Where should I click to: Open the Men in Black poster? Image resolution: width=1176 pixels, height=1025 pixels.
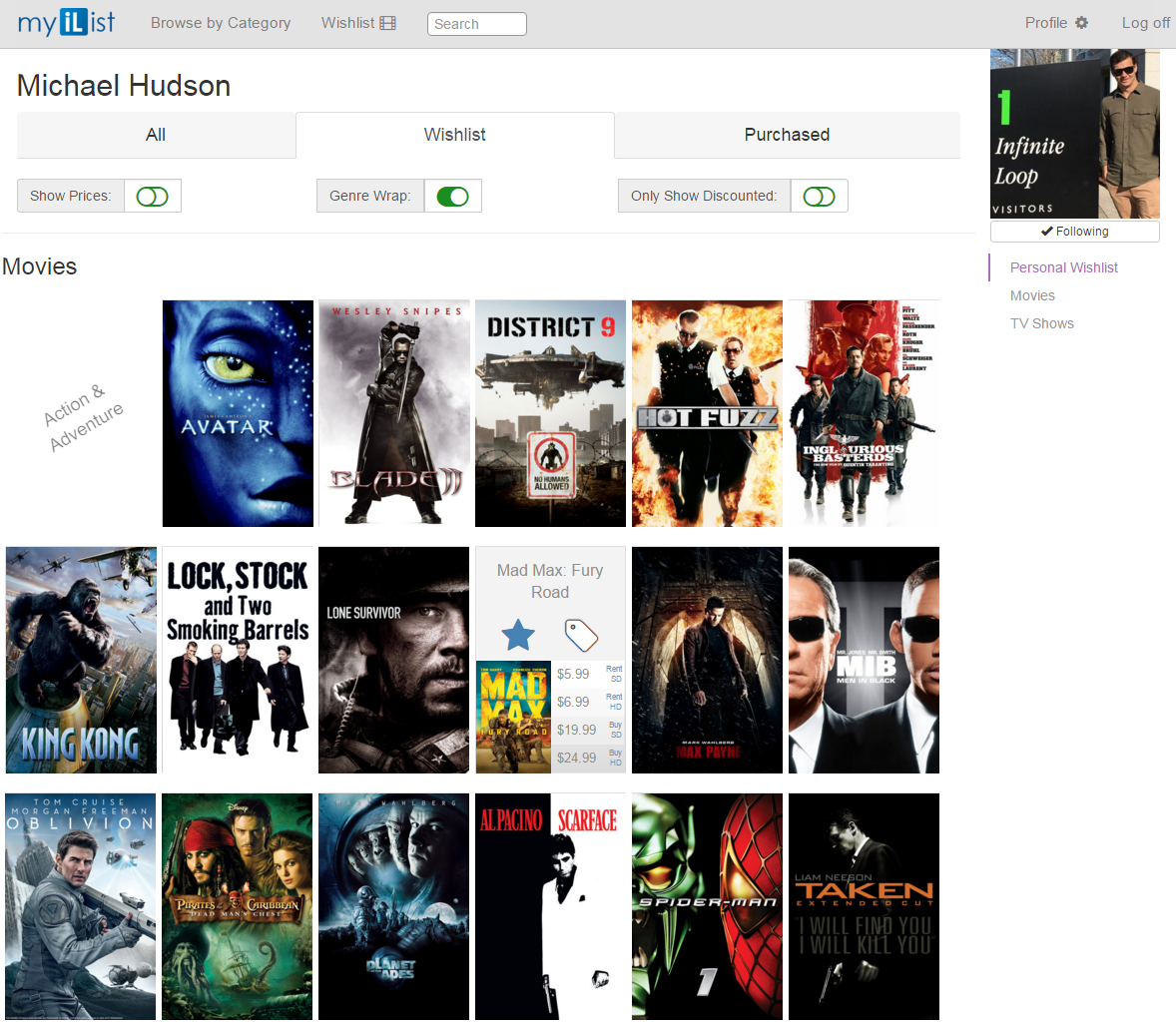coord(864,660)
